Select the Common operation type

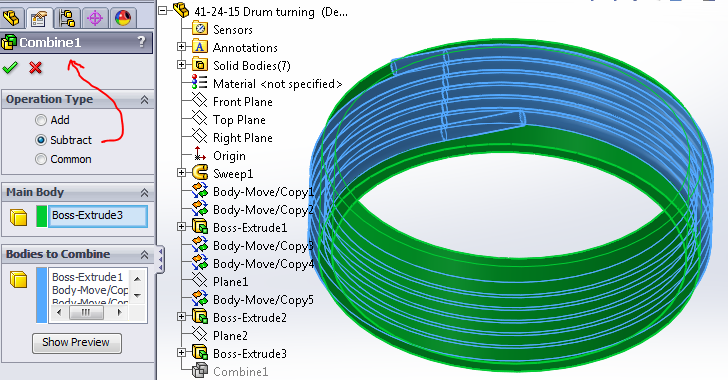pyautogui.click(x=41, y=159)
